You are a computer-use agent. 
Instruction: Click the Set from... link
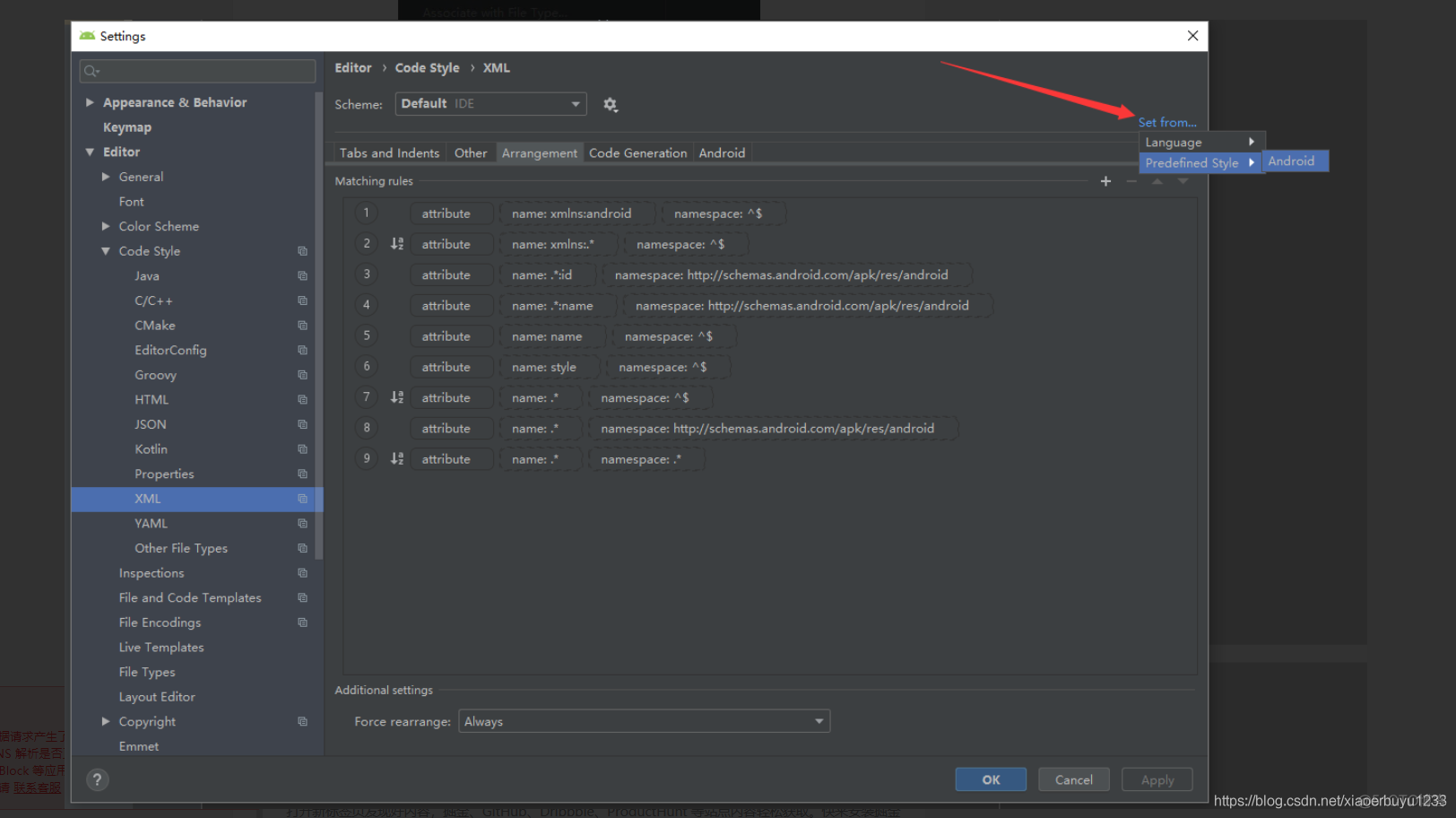tap(1167, 122)
